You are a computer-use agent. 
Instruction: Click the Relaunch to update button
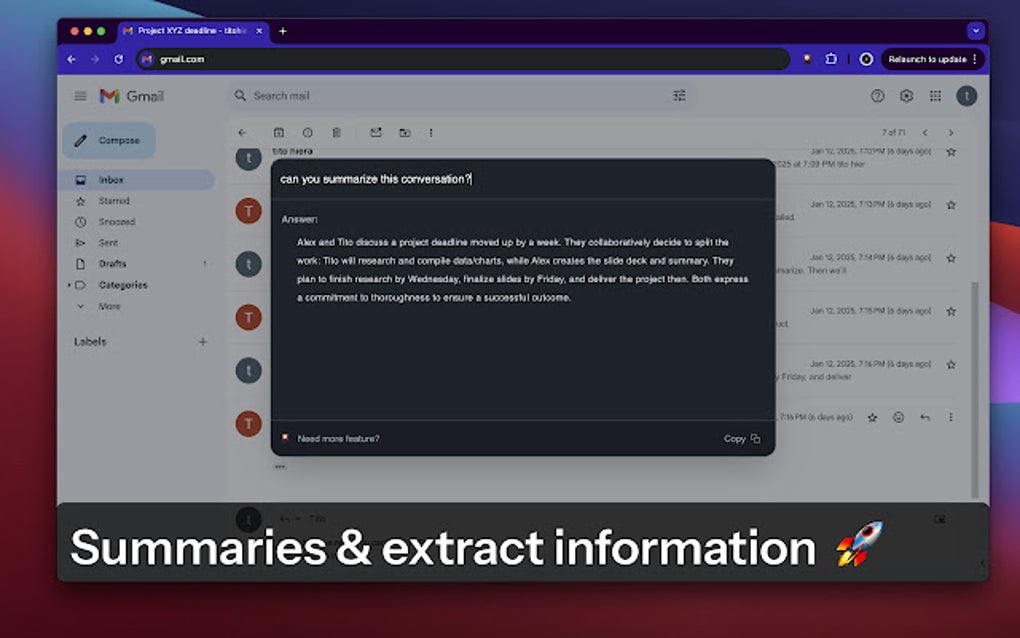[x=928, y=59]
